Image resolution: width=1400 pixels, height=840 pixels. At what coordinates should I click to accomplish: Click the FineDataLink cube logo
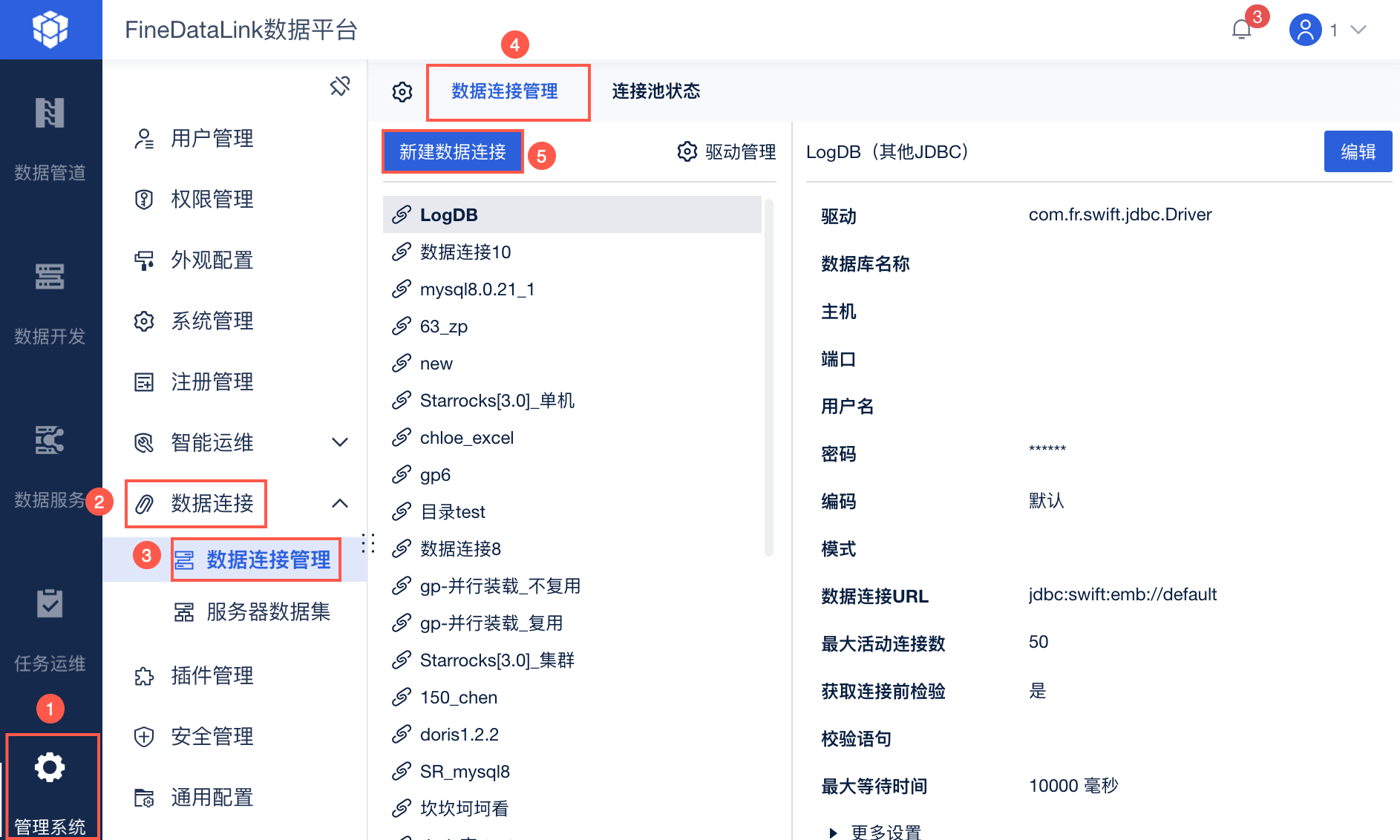click(x=50, y=30)
